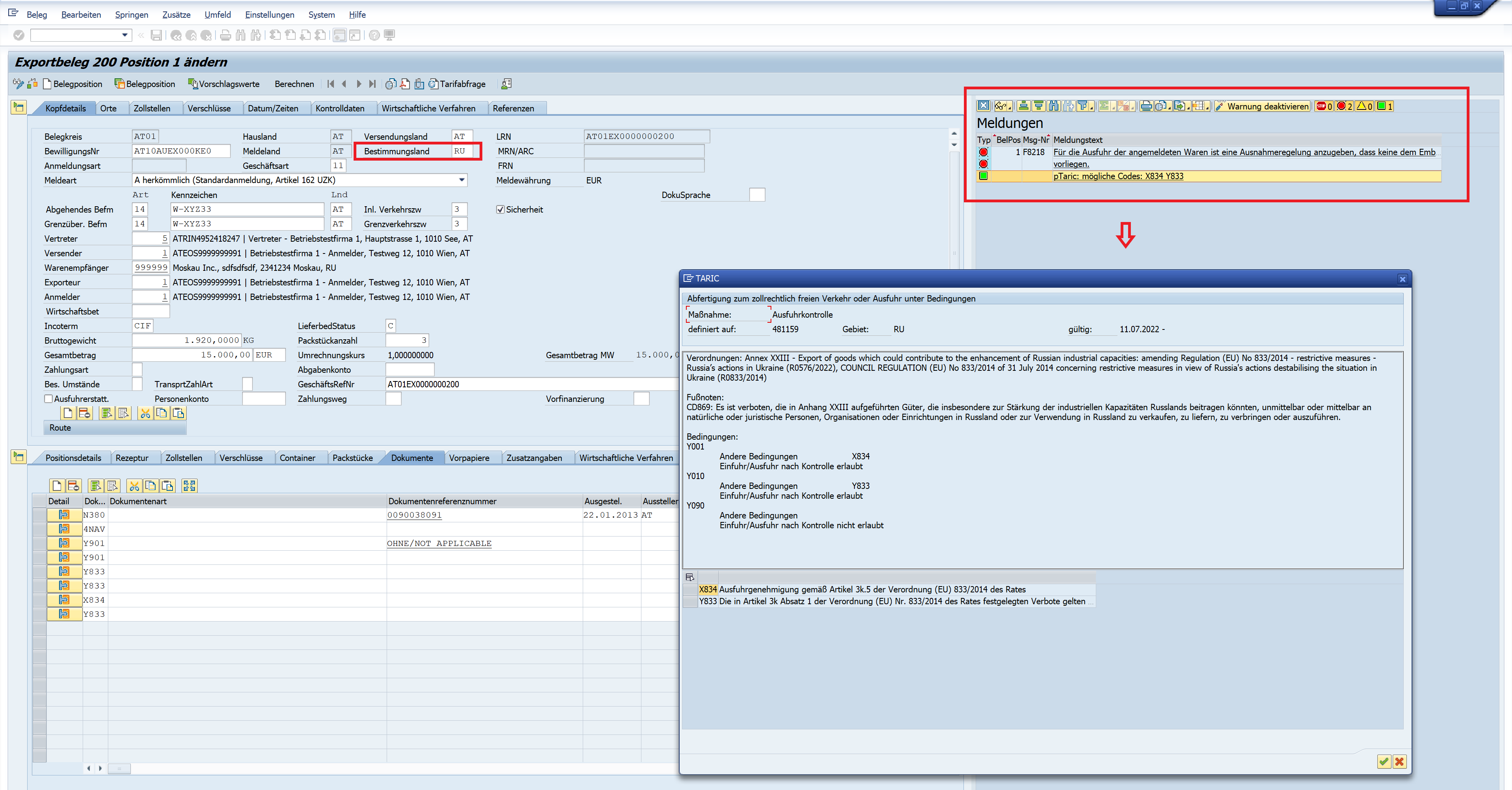The height and width of the screenshot is (790, 1512).
Task: Click the Tarifabfrage toolbar button
Action: (x=457, y=84)
